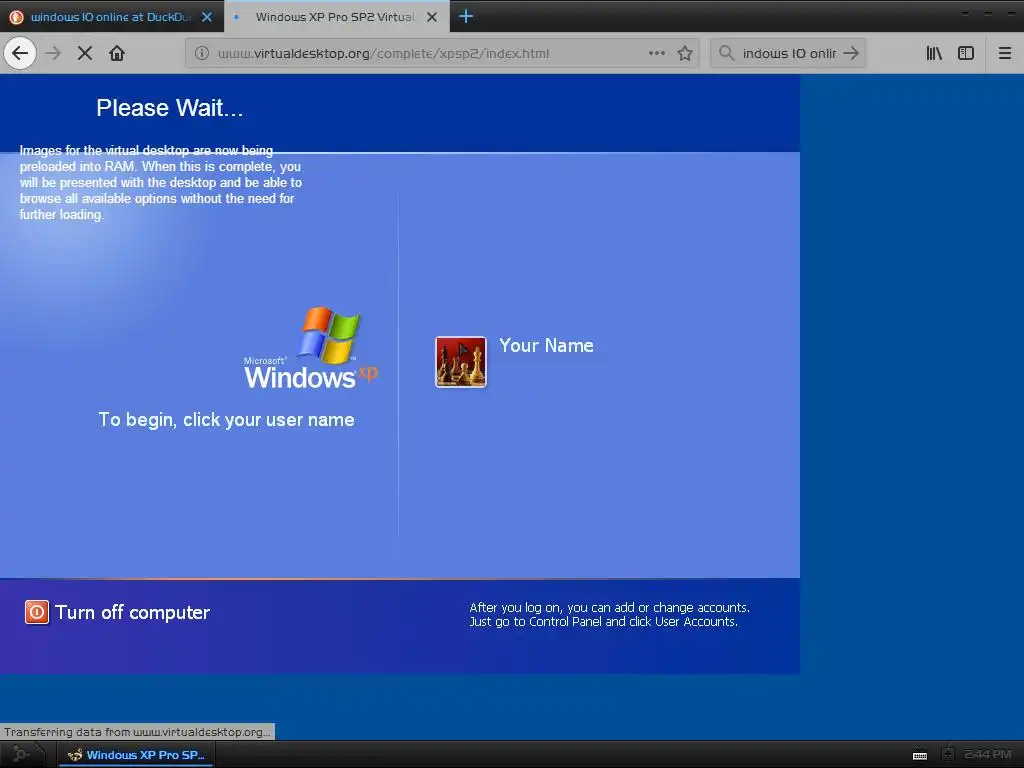Click the Please Wait... heading

coord(170,108)
